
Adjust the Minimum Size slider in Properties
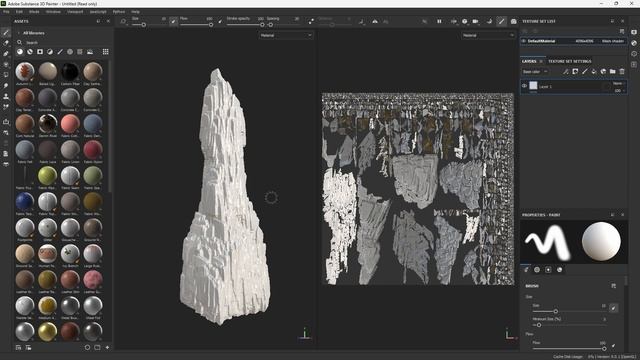pos(569,325)
